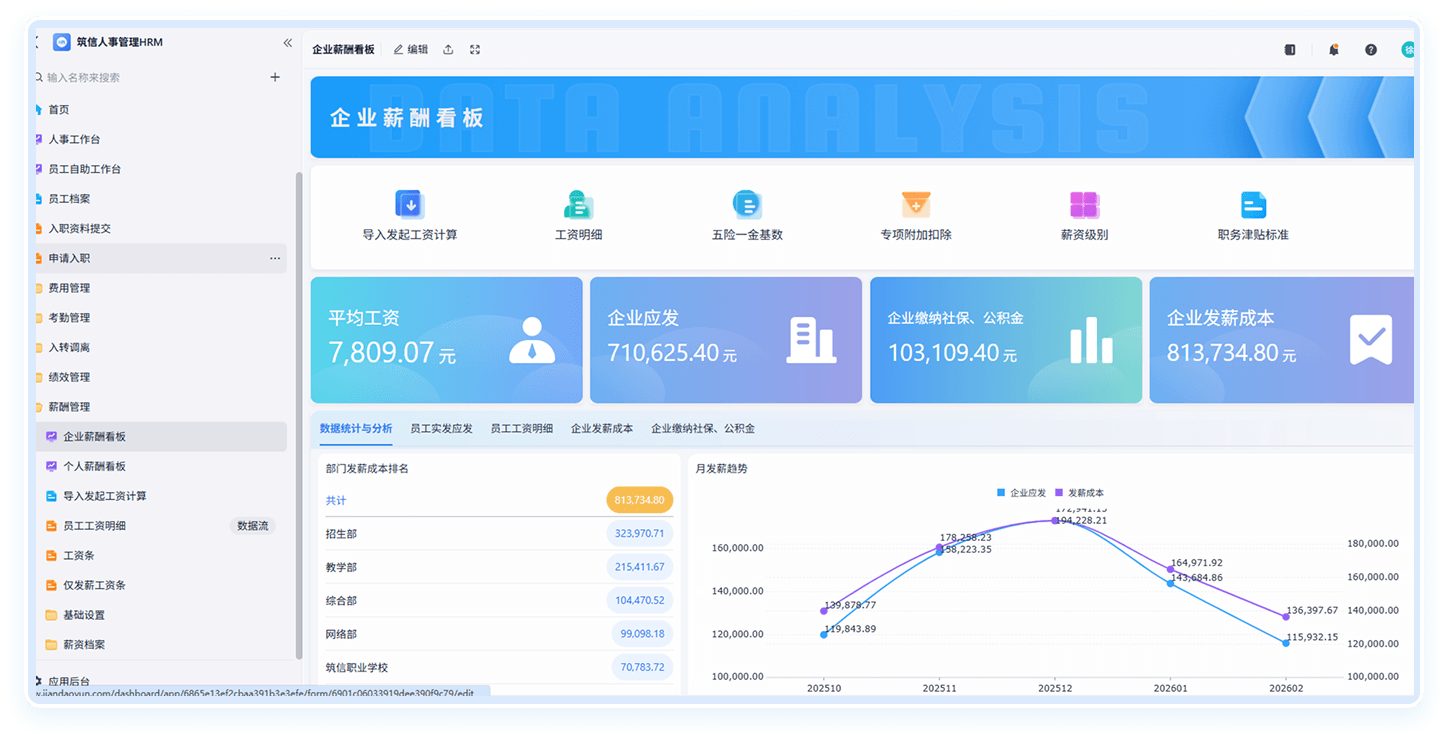
Task: Collapse the 薪酬管理 folder
Action: (69, 407)
